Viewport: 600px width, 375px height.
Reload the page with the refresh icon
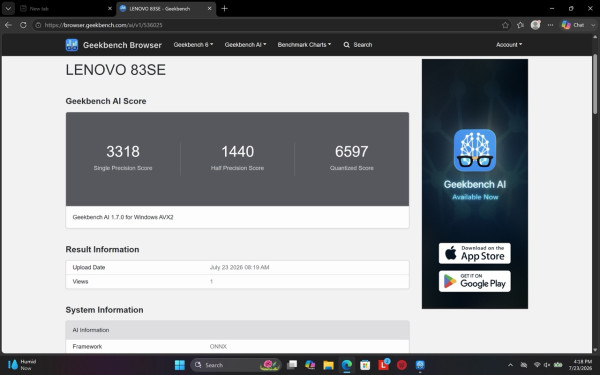click(x=23, y=25)
